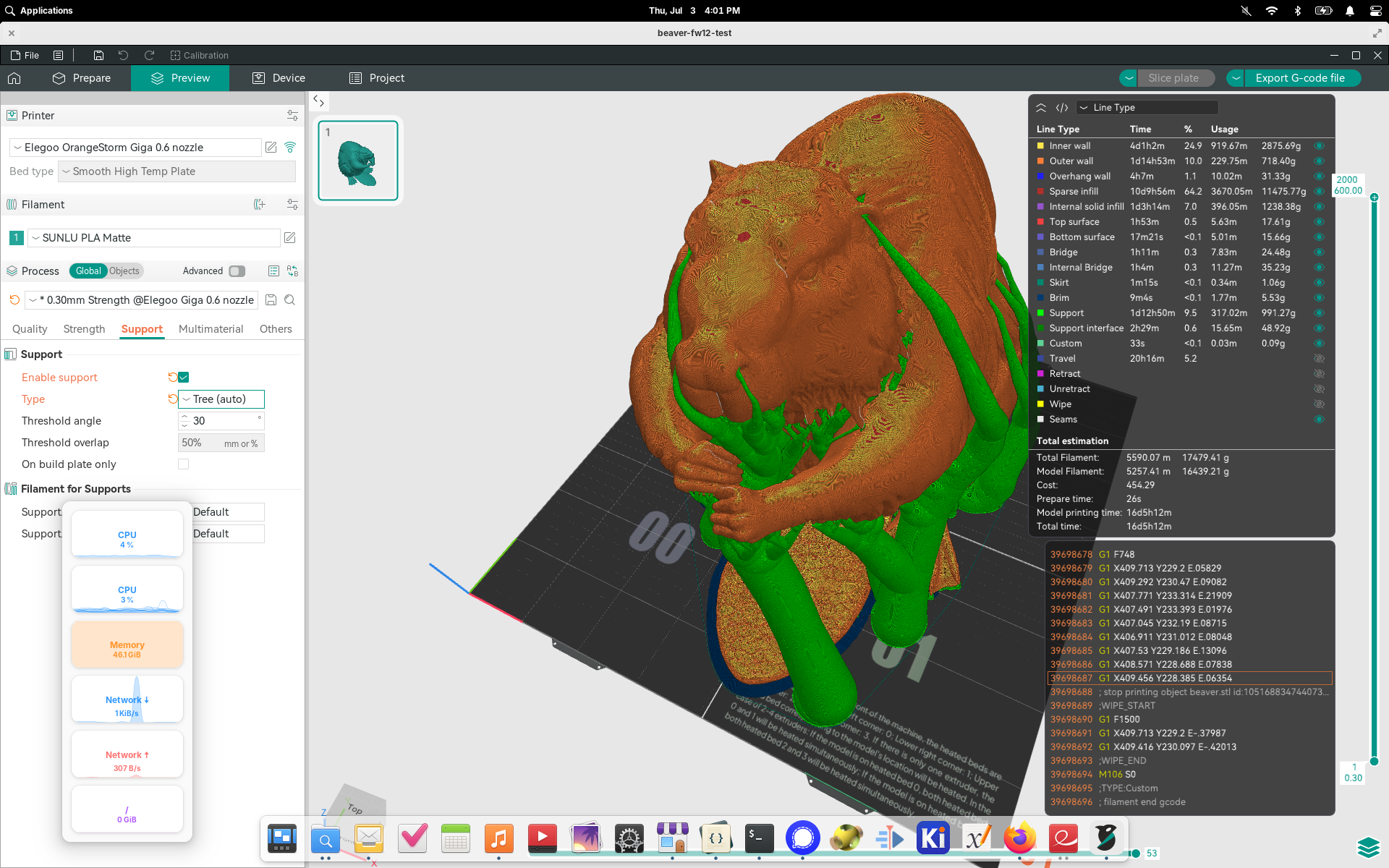The height and width of the screenshot is (868, 1389).
Task: Select G-code line 39698694 M106 S0
Action: tap(1190, 775)
